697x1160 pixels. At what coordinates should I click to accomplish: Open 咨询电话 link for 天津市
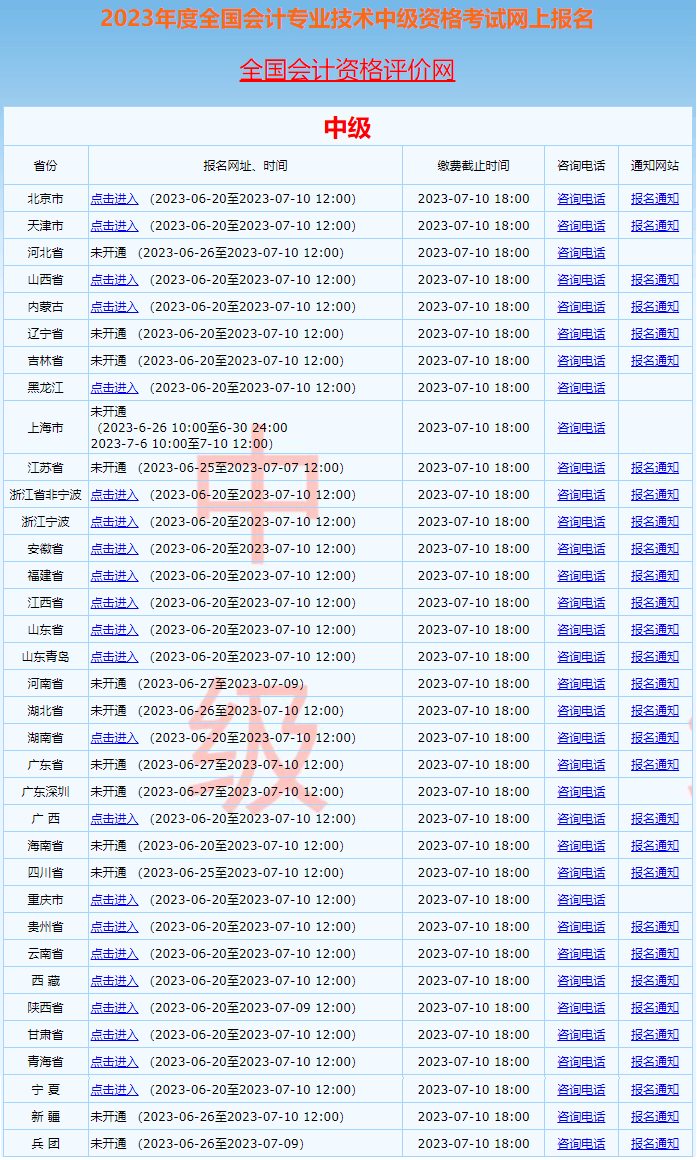[581, 226]
